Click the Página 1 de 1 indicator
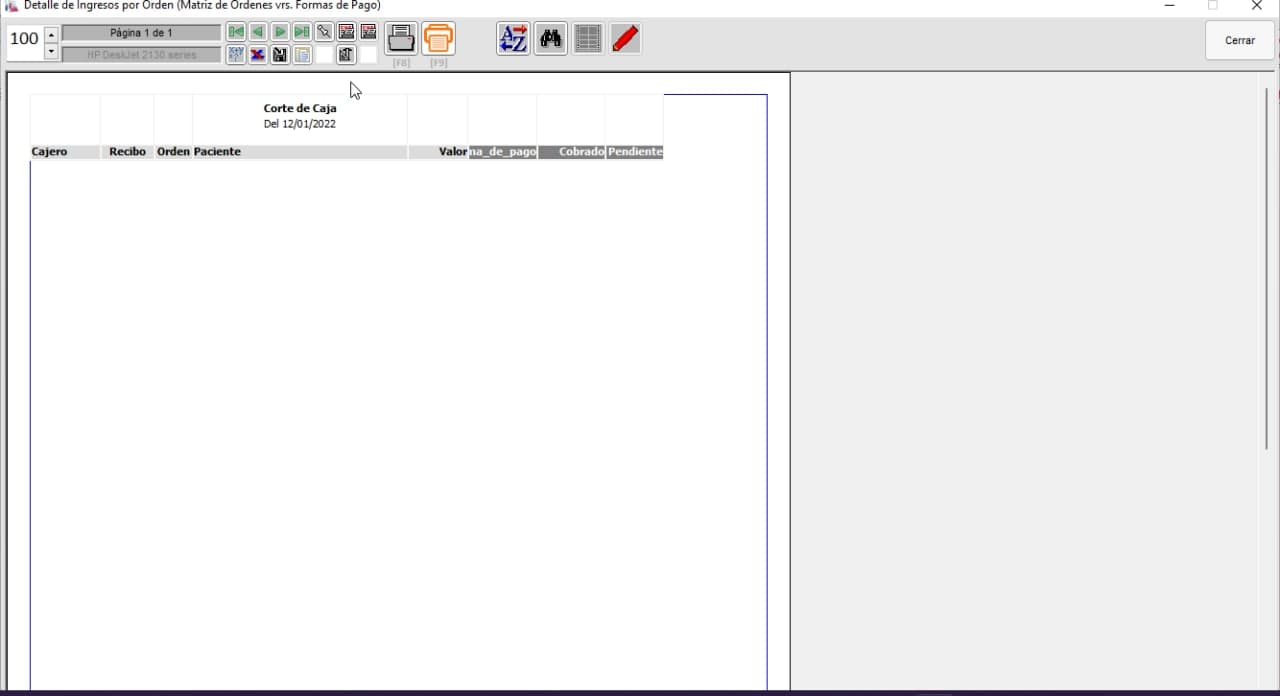 click(141, 33)
